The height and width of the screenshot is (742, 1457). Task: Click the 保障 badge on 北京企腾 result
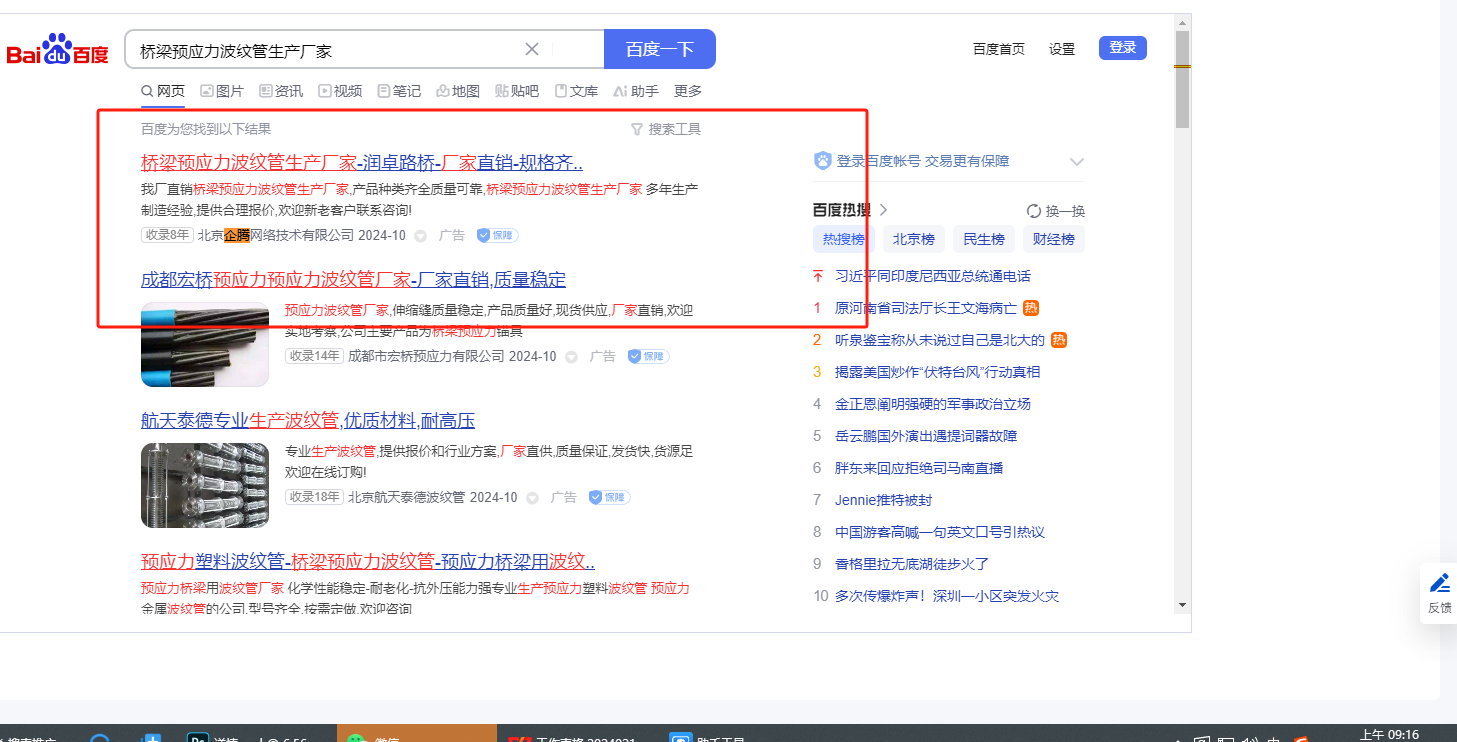[497, 236]
